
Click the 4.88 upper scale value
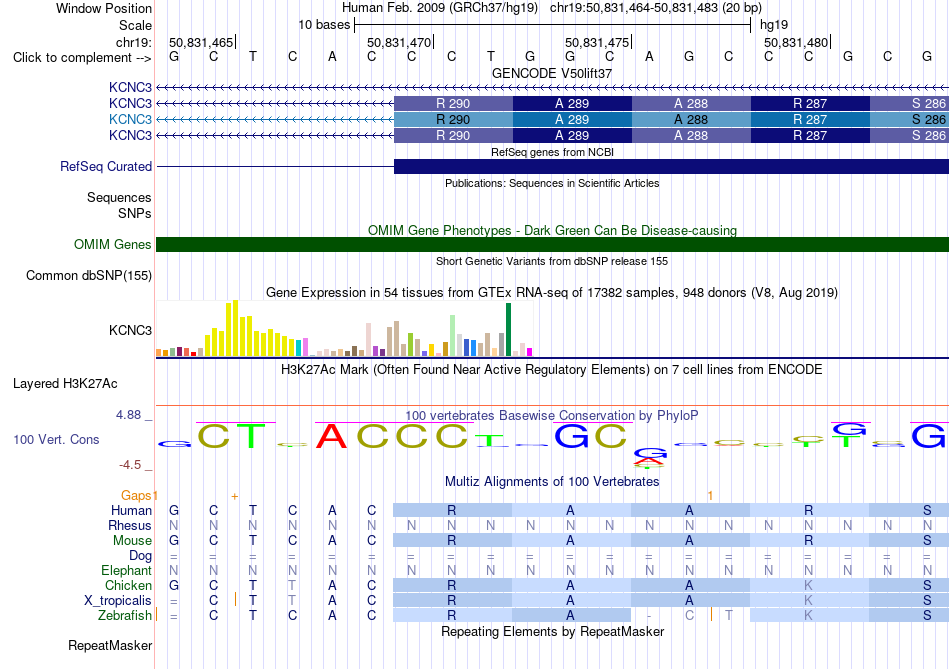pos(128,415)
